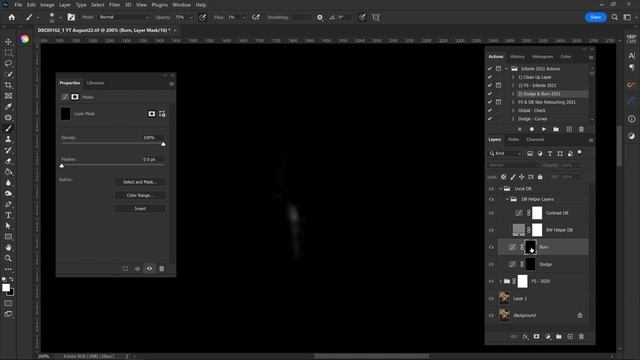Viewport: 640px width, 360px height.
Task: Play the selected action
Action: 544,129
